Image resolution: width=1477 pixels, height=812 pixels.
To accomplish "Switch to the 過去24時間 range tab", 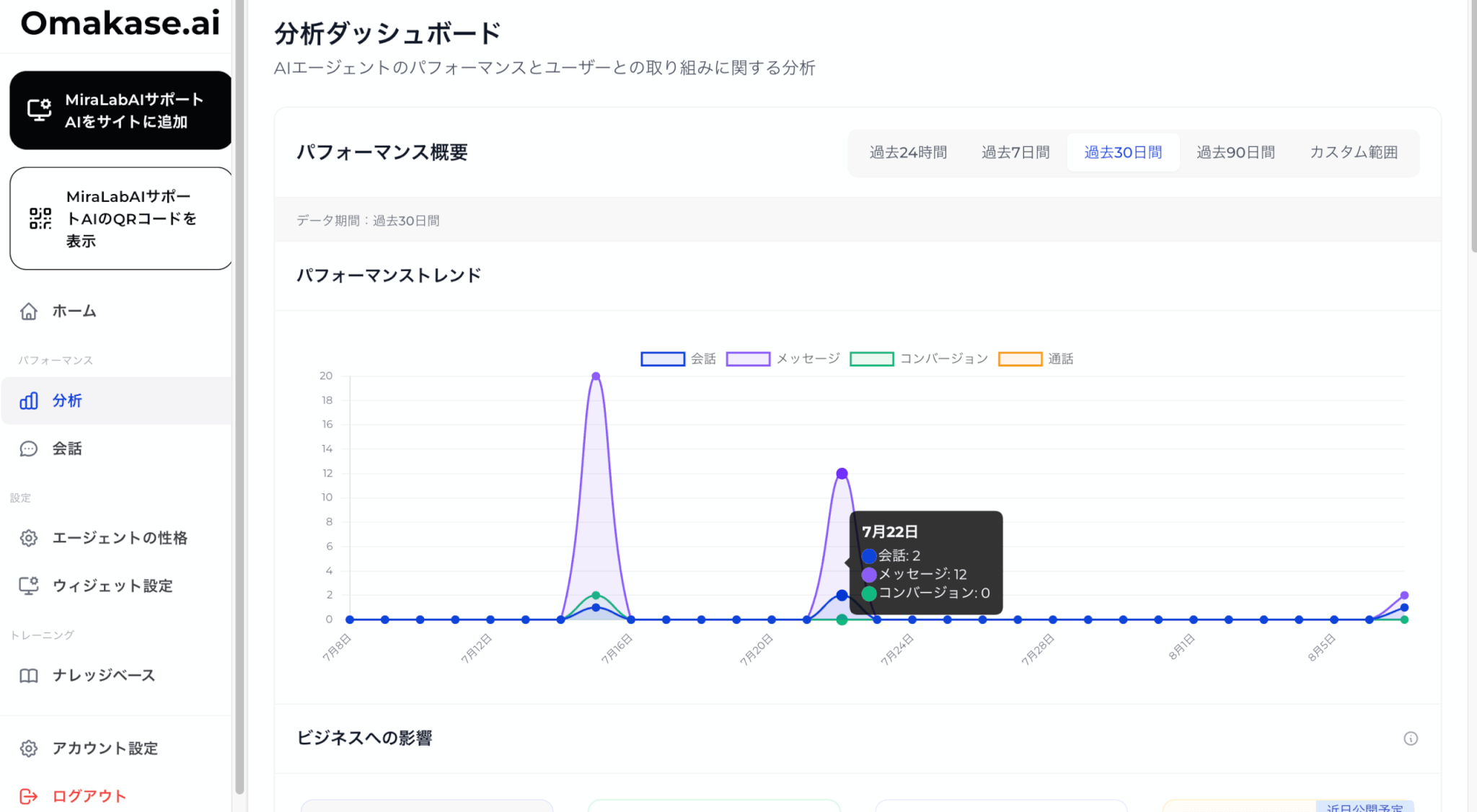I will coord(908,152).
